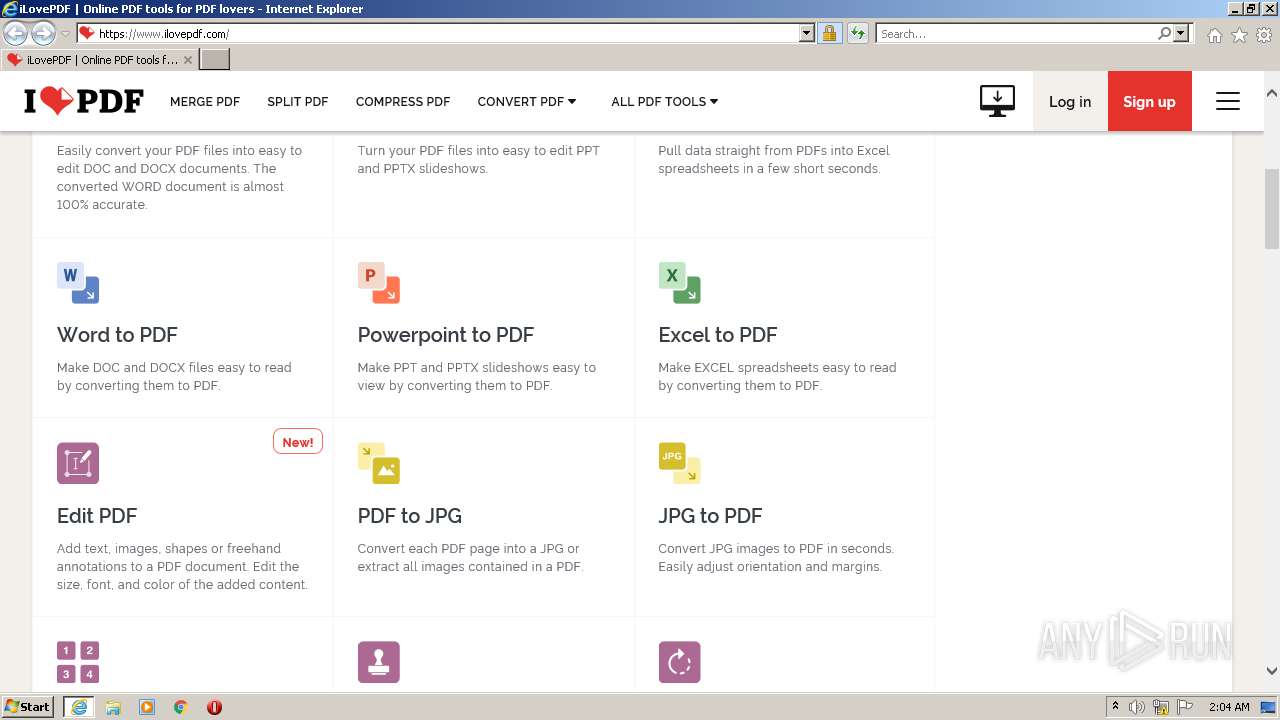Open the Edit PDF title link
Screen dimensions: 1280x720
tap(97, 516)
